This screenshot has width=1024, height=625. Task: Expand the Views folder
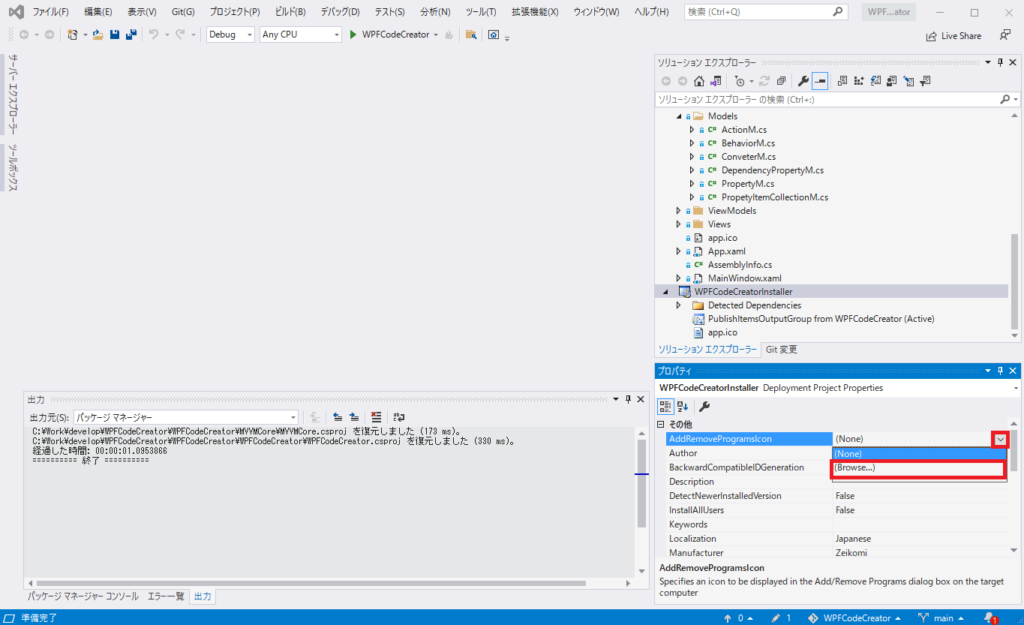[679, 225]
